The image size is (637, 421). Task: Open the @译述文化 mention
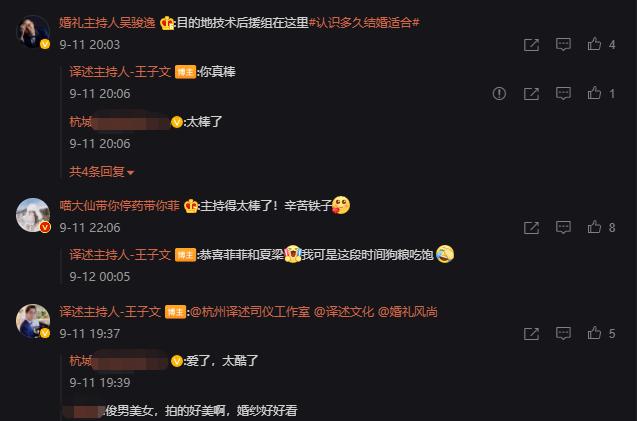click(x=344, y=312)
